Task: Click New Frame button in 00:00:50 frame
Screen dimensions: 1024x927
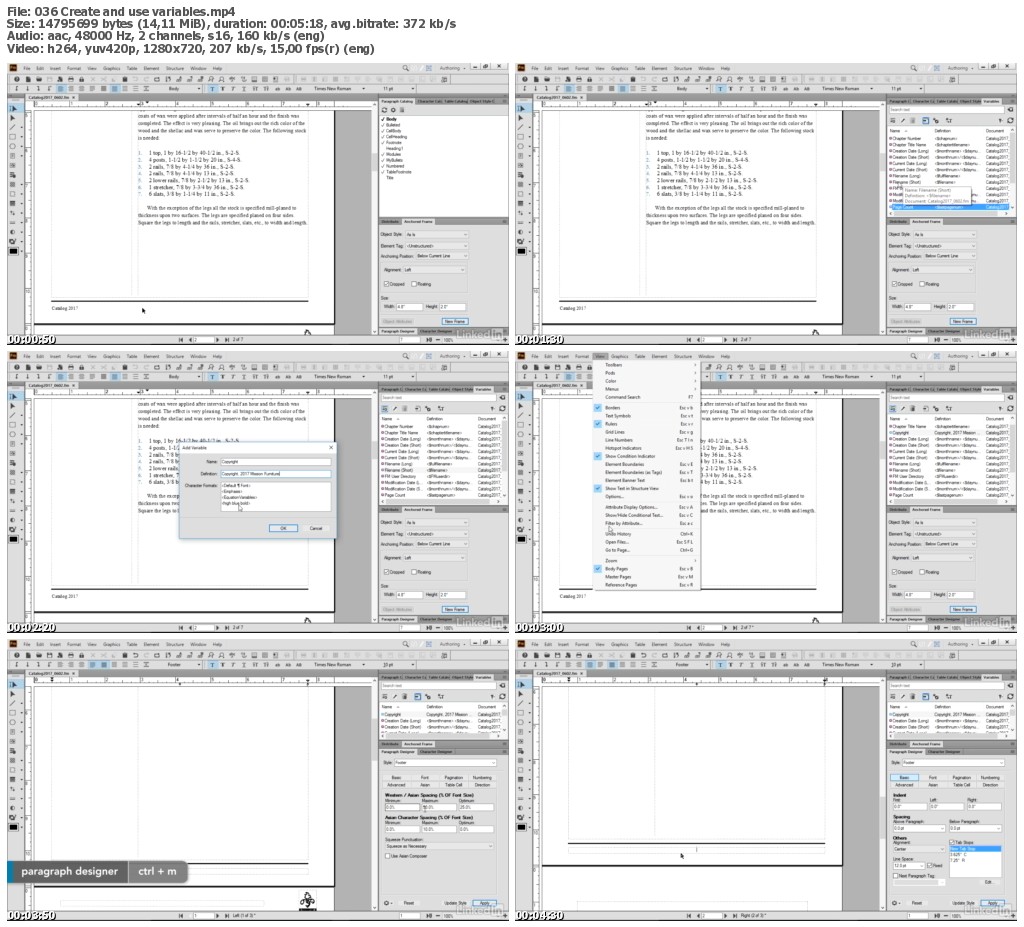Action: [455, 321]
